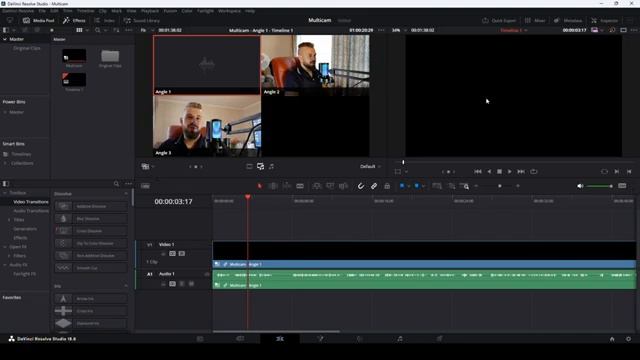Solo Audio 1 track with S button
Image resolution: width=640 pixels, height=360 pixels.
coord(182,284)
